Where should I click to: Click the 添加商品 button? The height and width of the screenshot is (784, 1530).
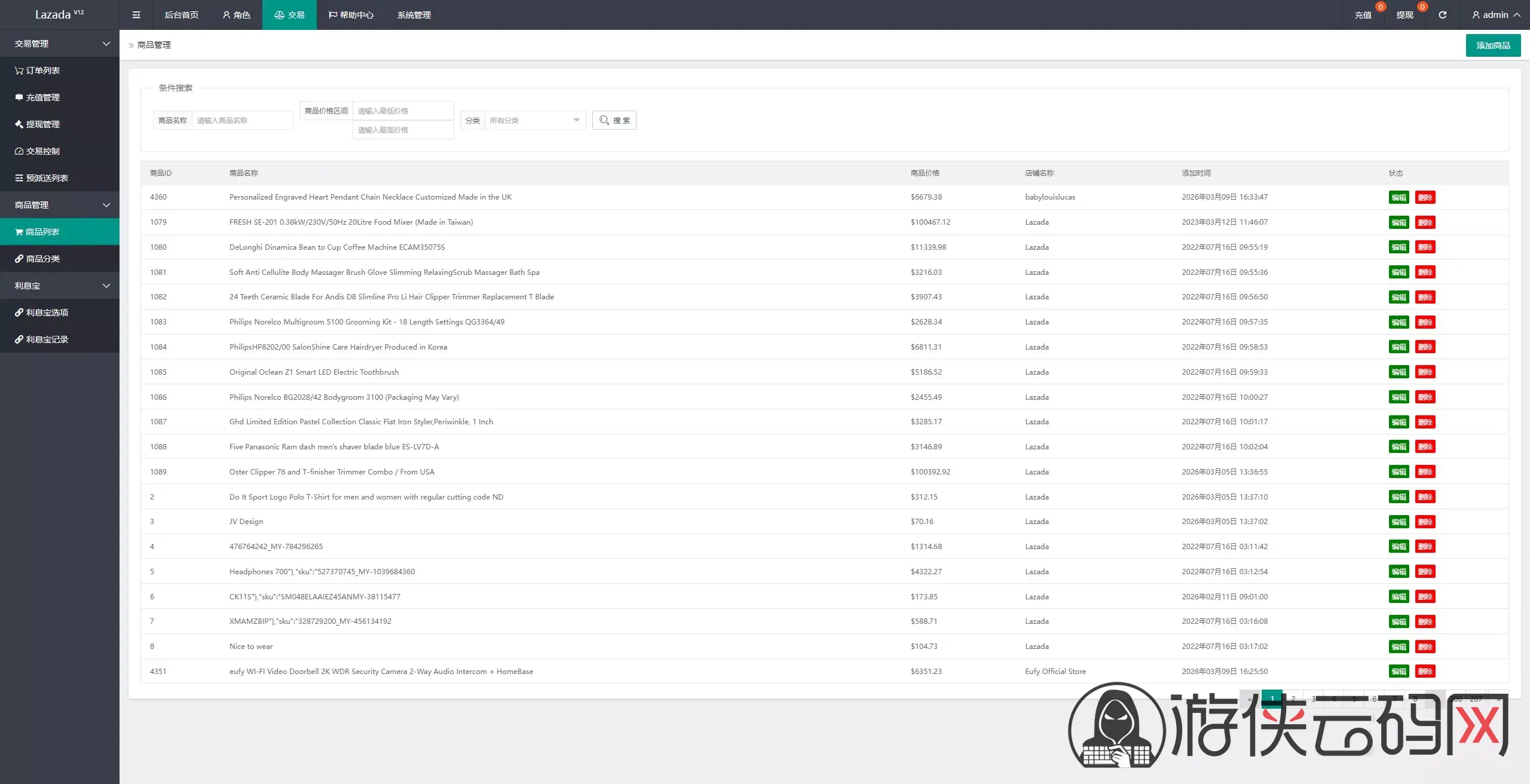coord(1493,45)
